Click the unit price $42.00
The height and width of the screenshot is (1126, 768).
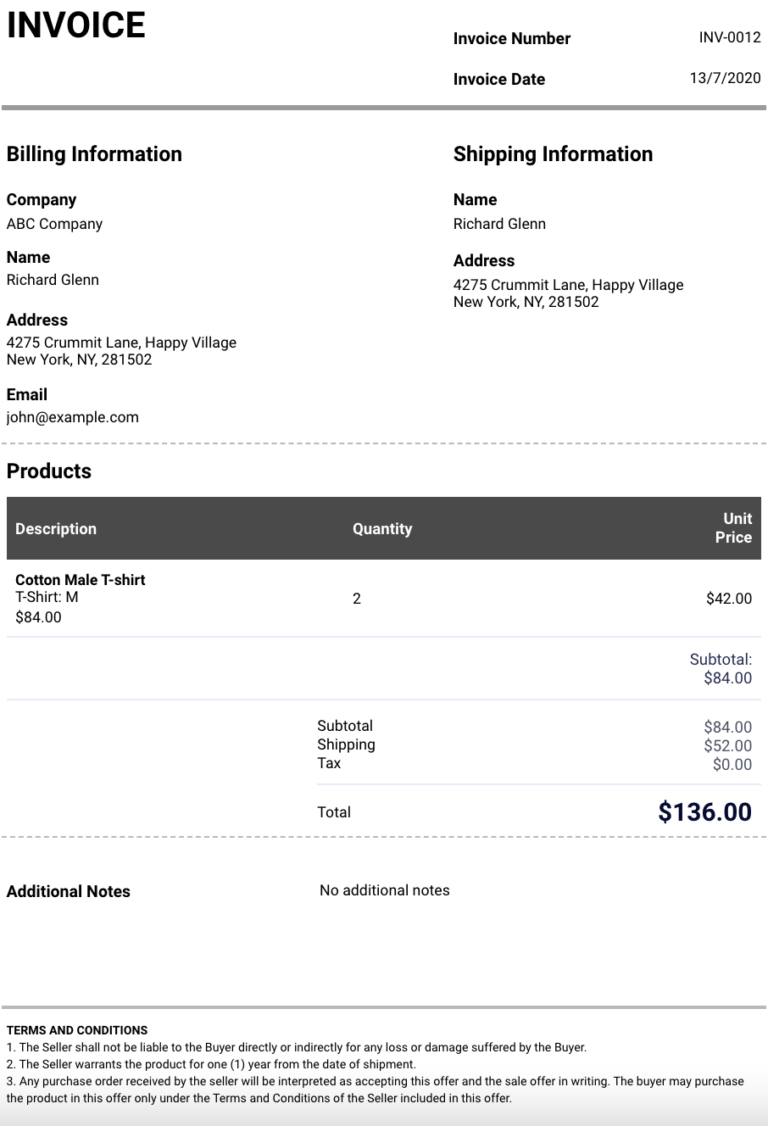[728, 599]
